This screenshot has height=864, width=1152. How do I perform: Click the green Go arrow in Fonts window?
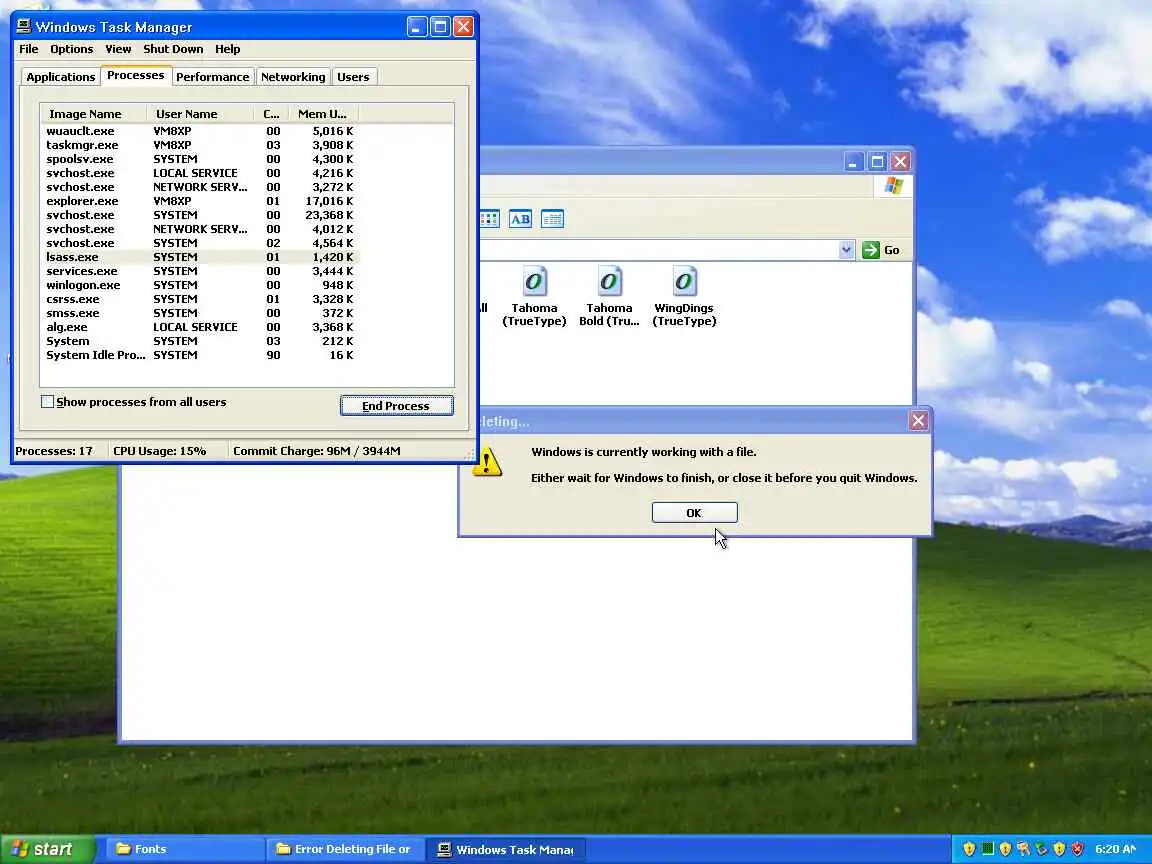point(871,250)
